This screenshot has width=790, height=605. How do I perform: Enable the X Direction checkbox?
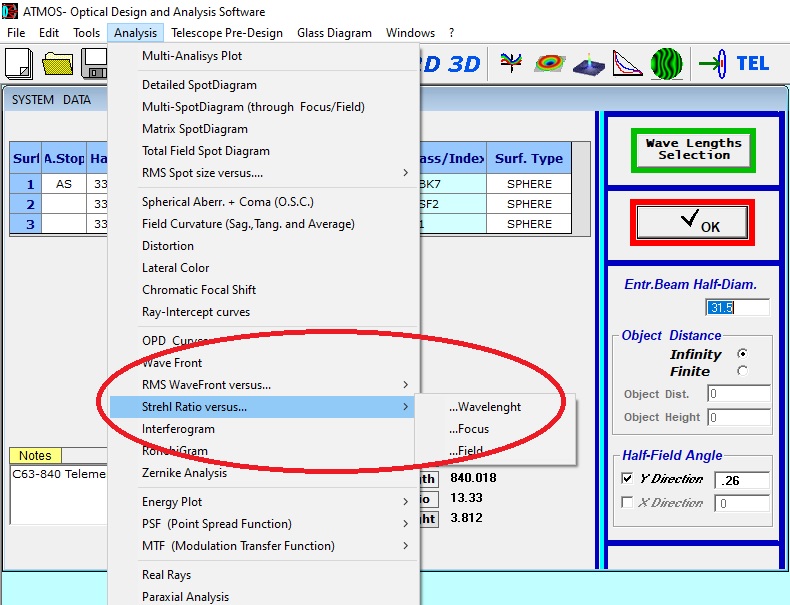pyautogui.click(x=627, y=502)
